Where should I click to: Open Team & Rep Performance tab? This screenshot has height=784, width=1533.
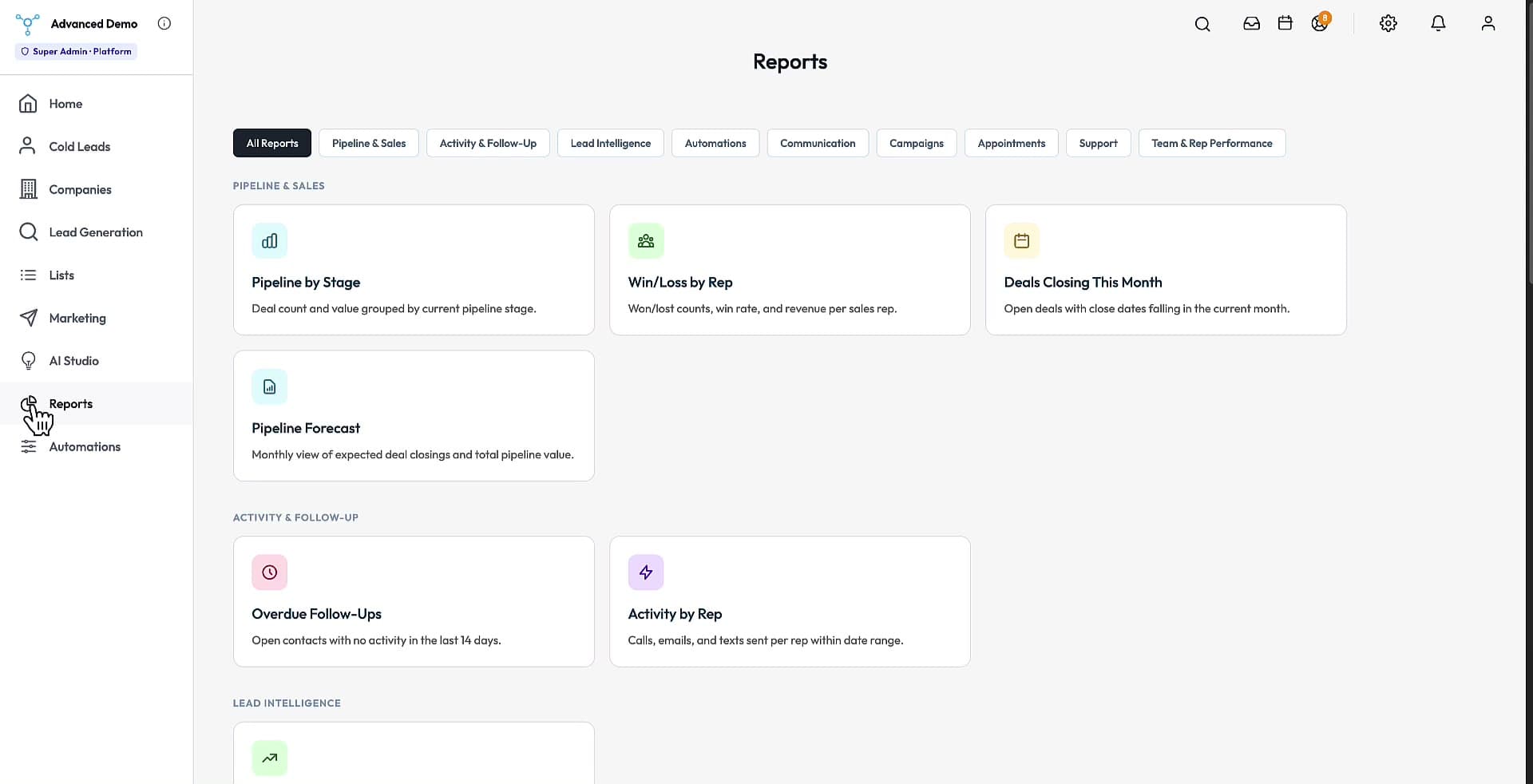click(x=1212, y=143)
